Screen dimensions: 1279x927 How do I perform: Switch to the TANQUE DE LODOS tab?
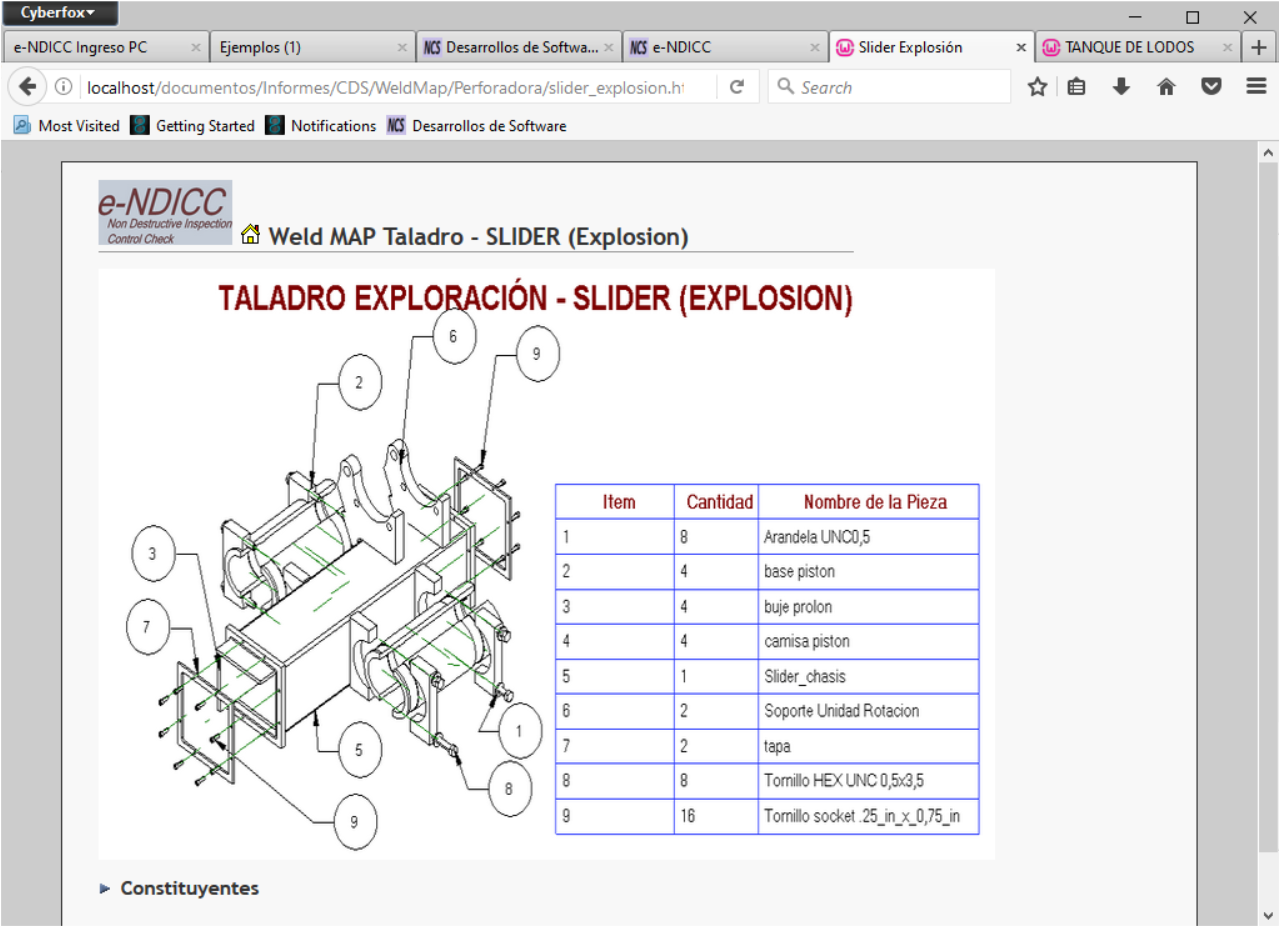coord(1128,47)
